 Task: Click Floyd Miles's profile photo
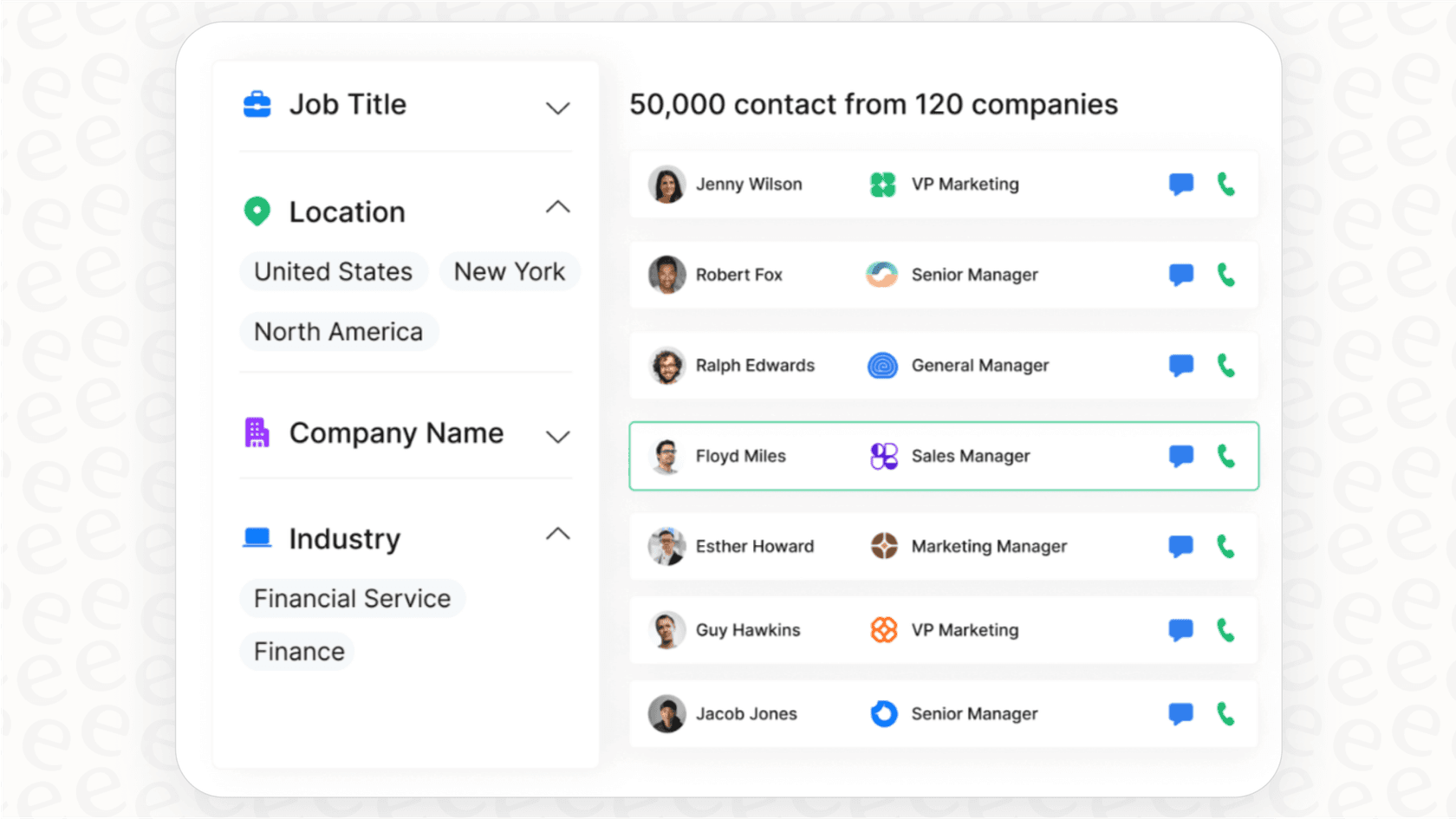pos(666,455)
